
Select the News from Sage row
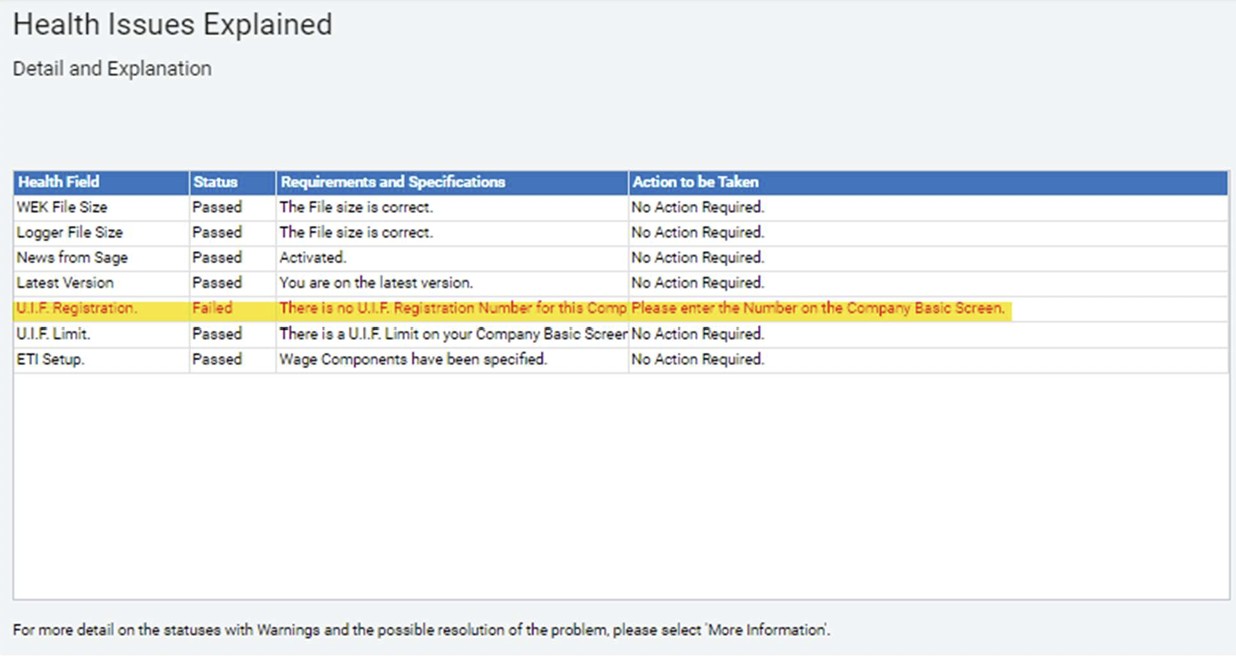[72, 257]
